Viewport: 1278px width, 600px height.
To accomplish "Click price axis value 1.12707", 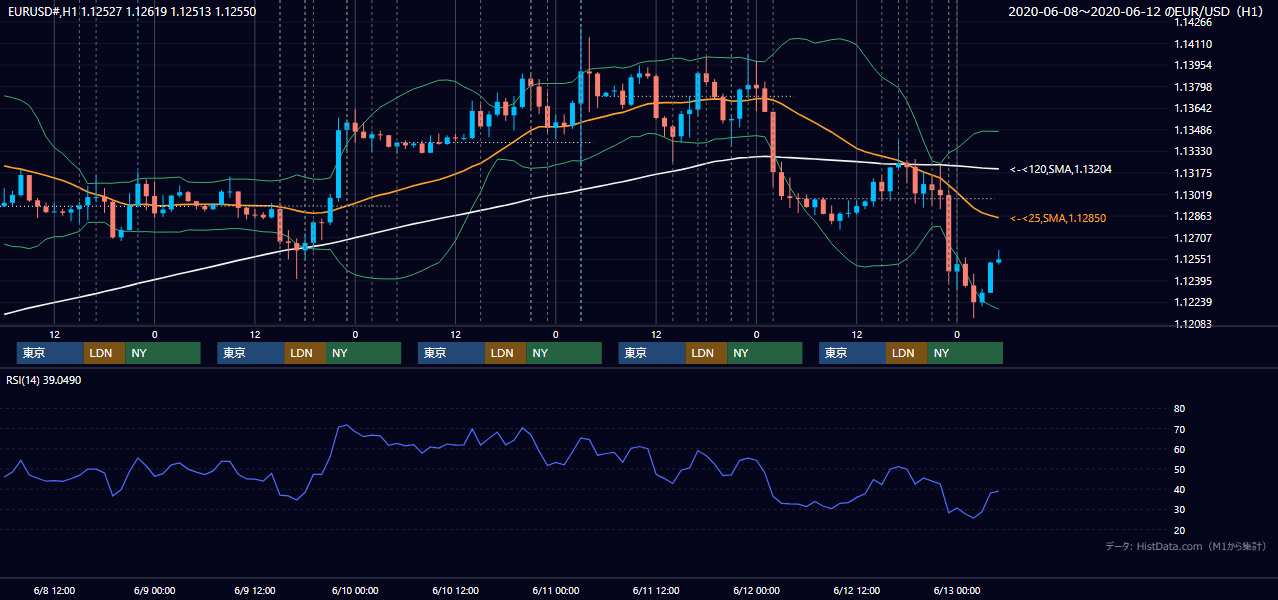I will coord(1193,238).
